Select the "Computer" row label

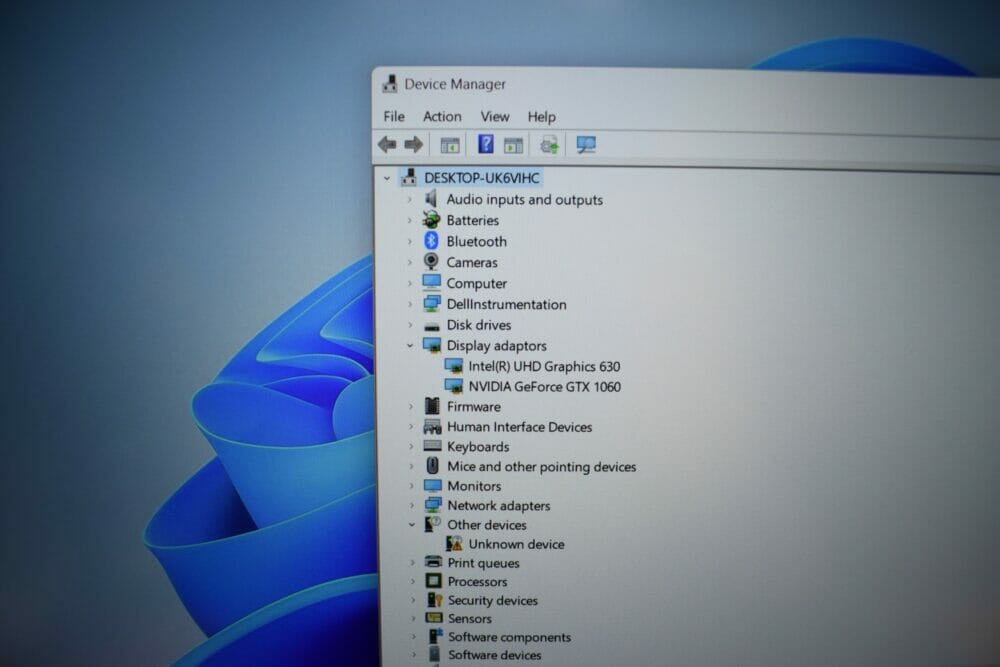(x=476, y=284)
